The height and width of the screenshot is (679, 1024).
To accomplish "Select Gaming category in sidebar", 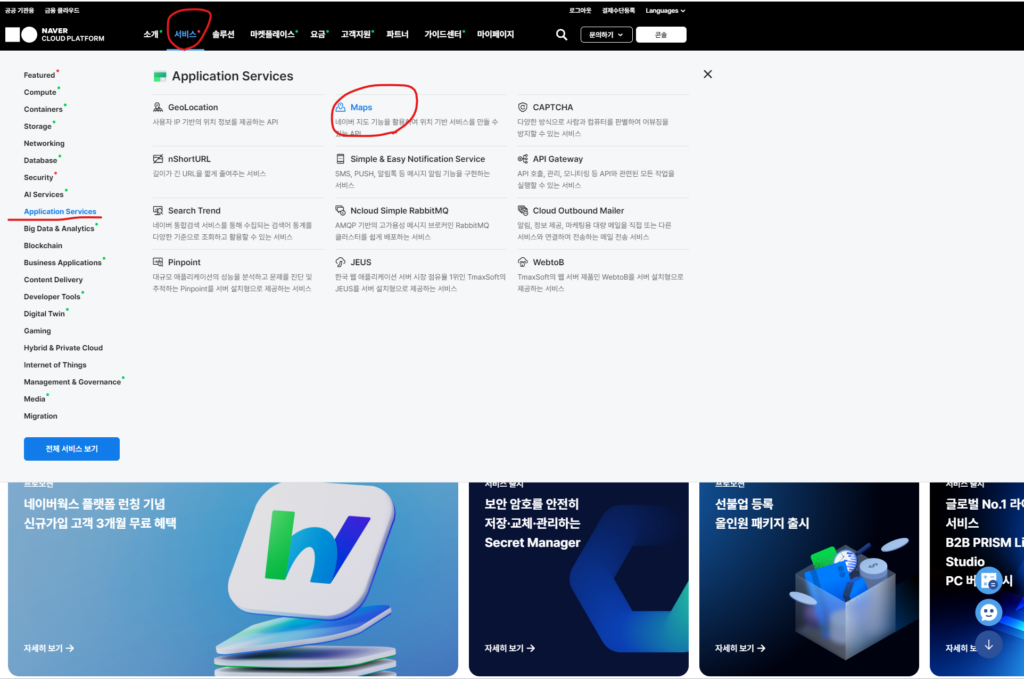I will (37, 330).
